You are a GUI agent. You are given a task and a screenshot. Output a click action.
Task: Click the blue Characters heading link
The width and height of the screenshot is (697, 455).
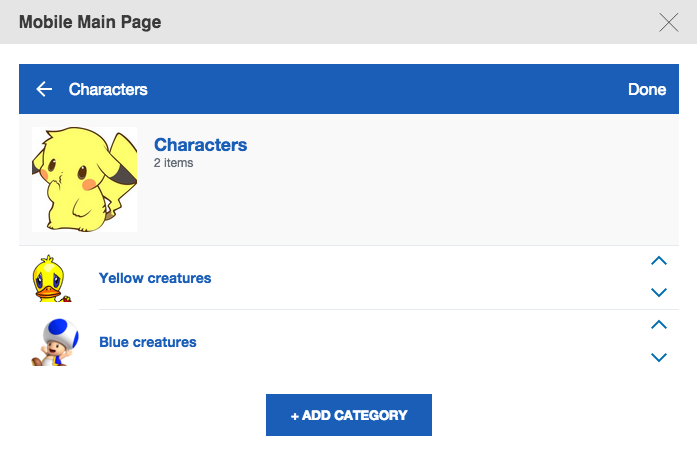click(200, 145)
